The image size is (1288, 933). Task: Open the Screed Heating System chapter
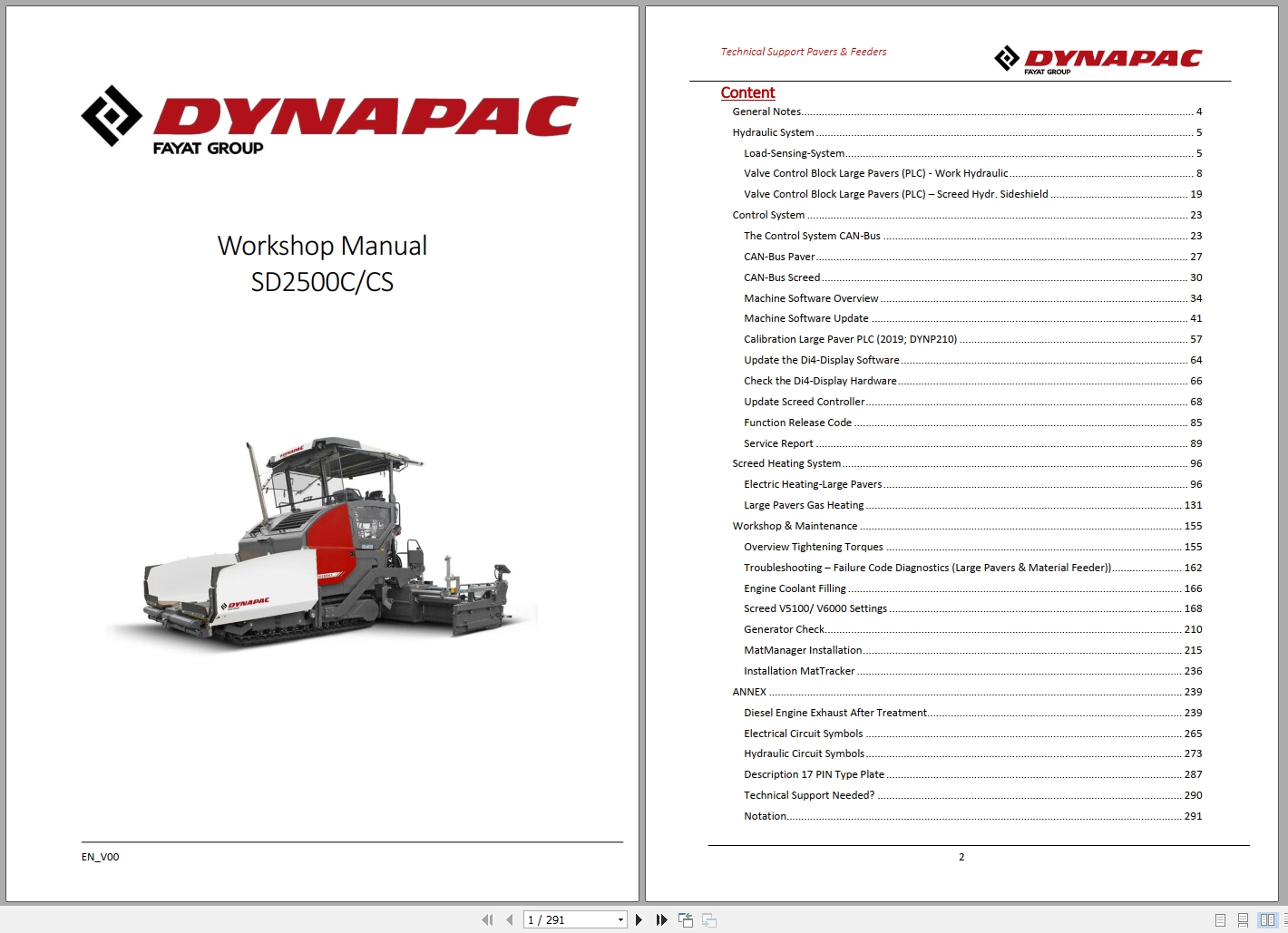(x=786, y=462)
